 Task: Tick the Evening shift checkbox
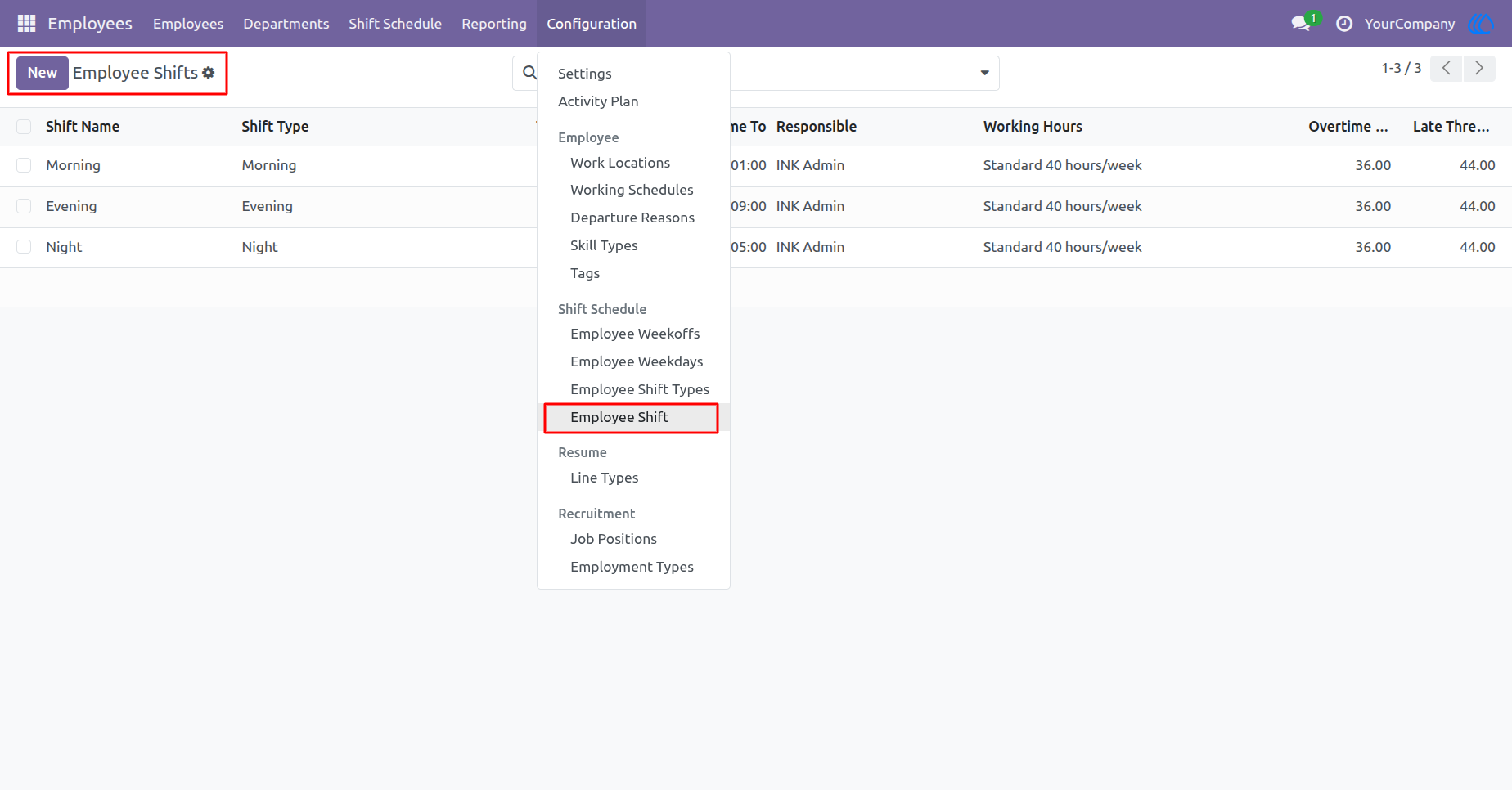(x=24, y=207)
